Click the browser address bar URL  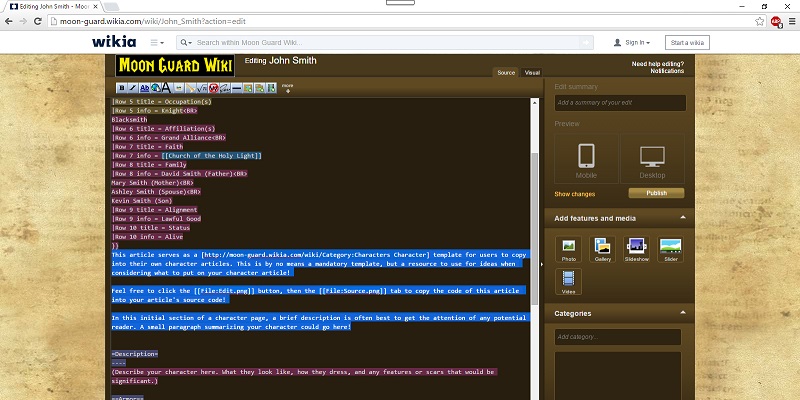click(x=153, y=21)
